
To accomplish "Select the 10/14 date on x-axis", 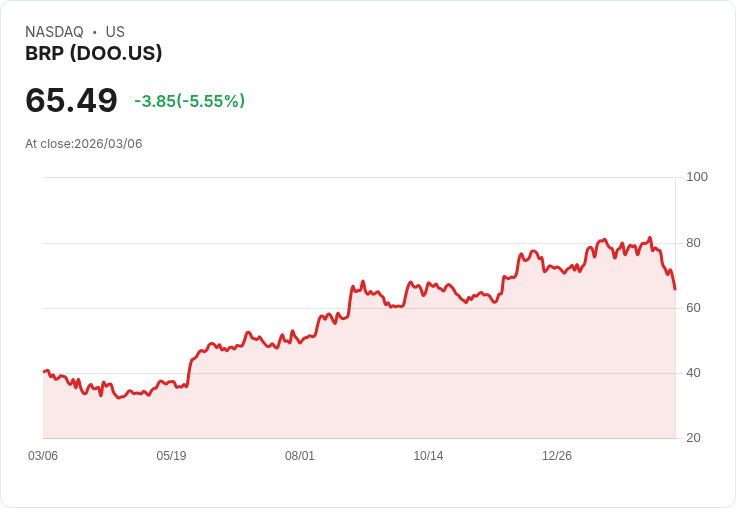I will click(x=428, y=456).
